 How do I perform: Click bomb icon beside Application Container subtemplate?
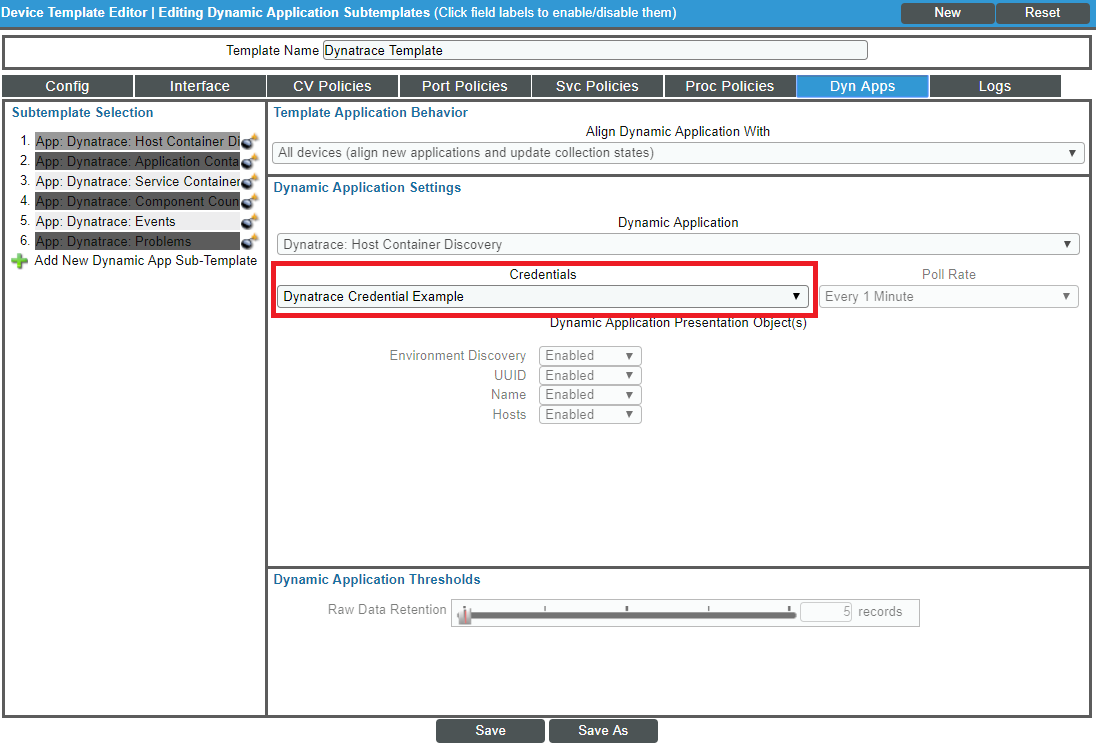coord(250,161)
